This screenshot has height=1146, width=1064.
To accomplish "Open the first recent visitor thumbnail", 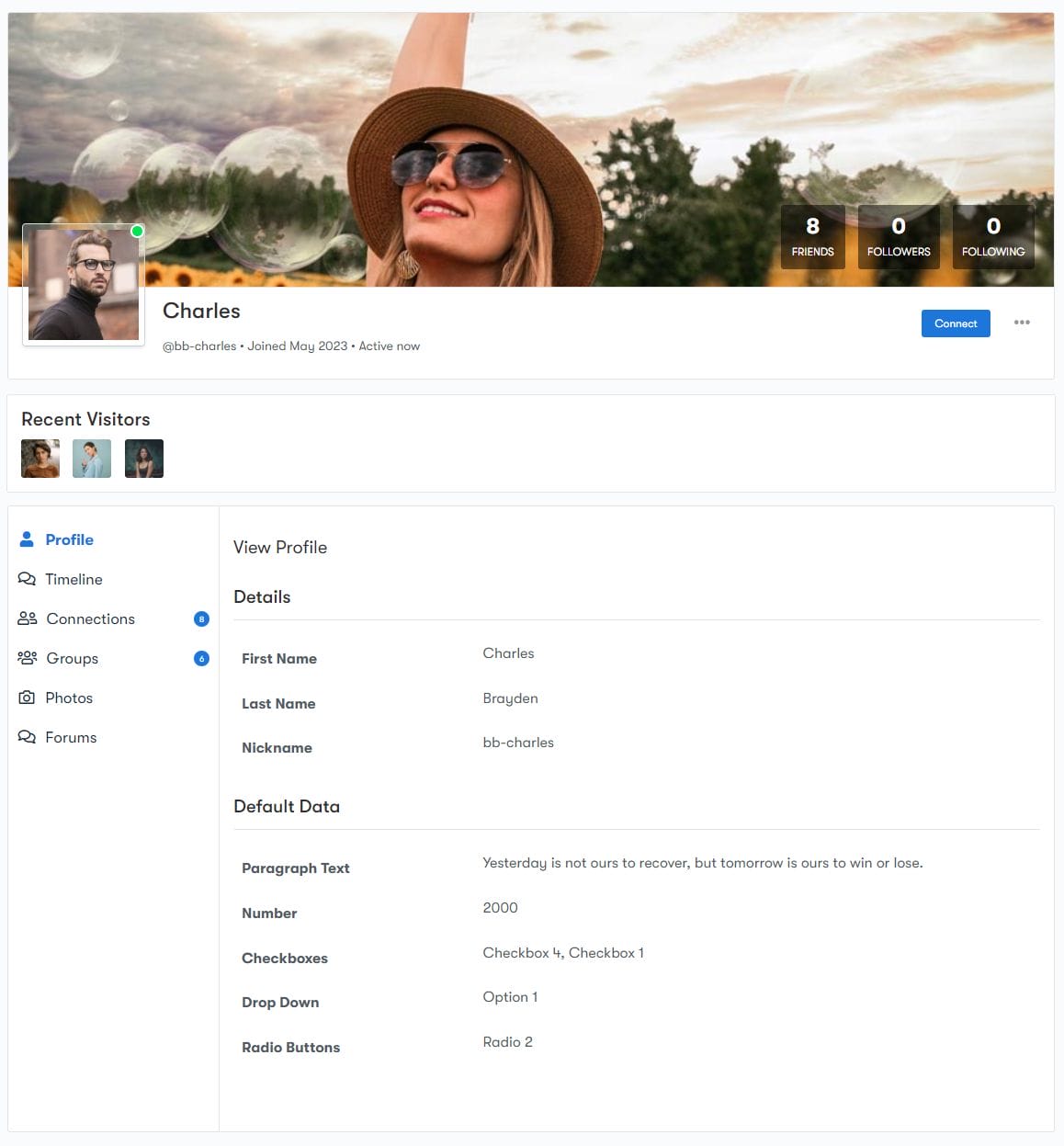I will point(40,459).
